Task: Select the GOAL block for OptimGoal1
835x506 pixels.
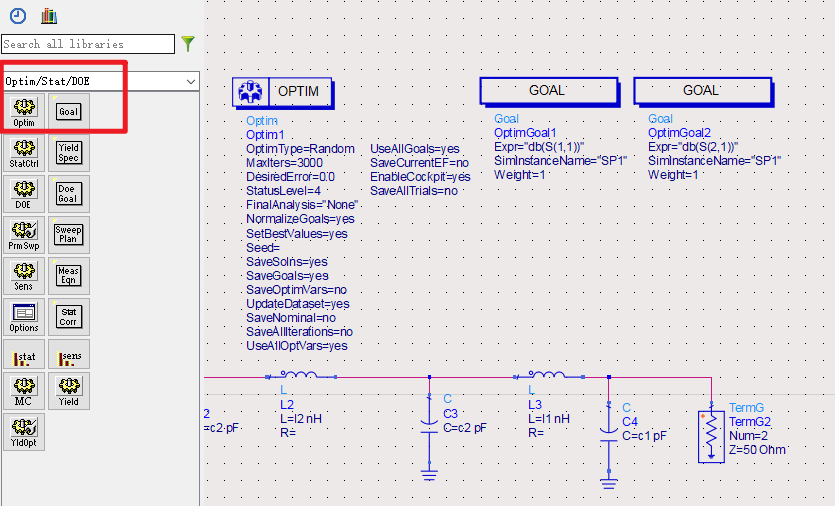Action: pyautogui.click(x=549, y=91)
